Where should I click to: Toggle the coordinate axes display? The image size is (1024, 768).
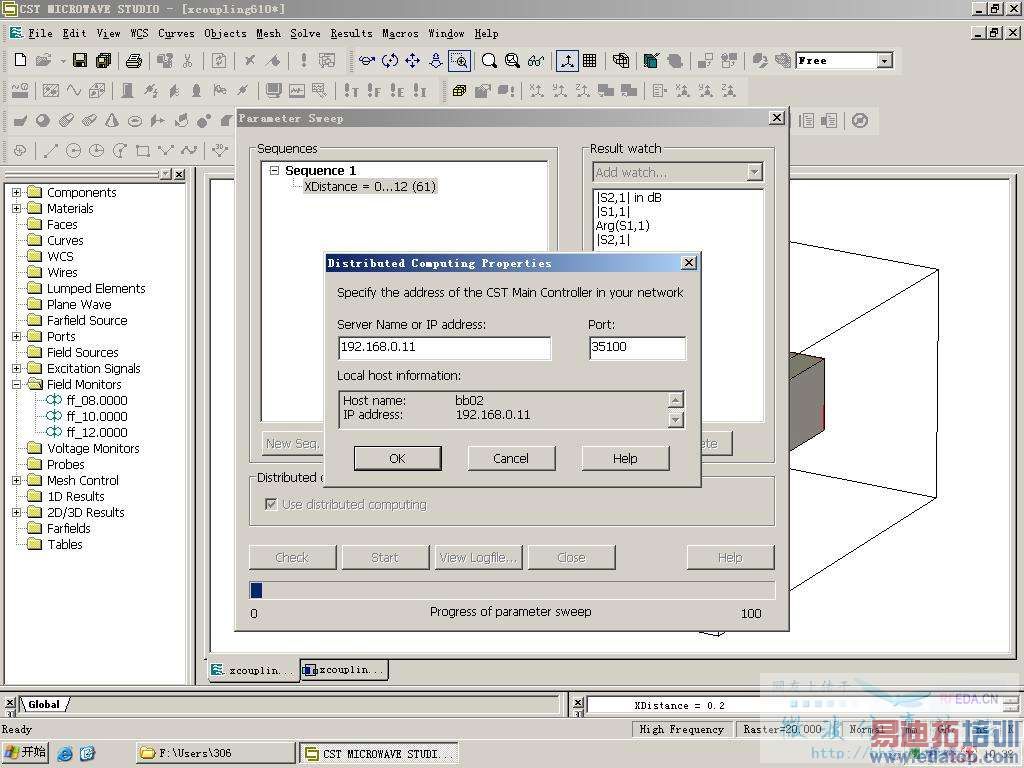coord(567,60)
